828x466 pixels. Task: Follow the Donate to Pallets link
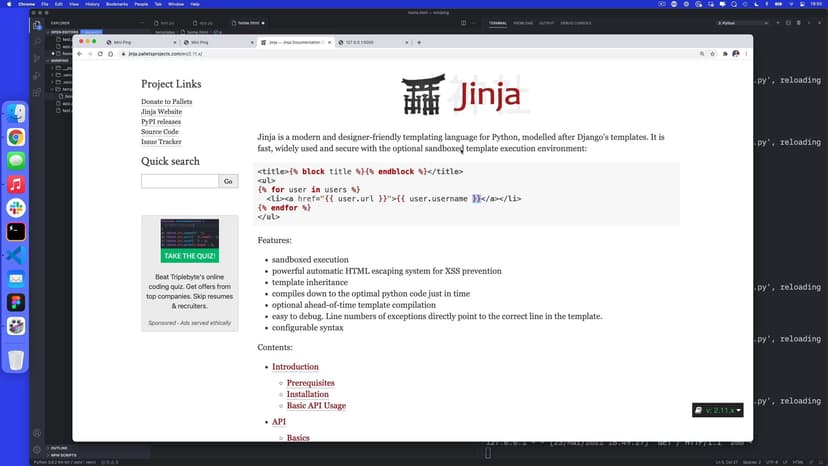[x=166, y=102]
